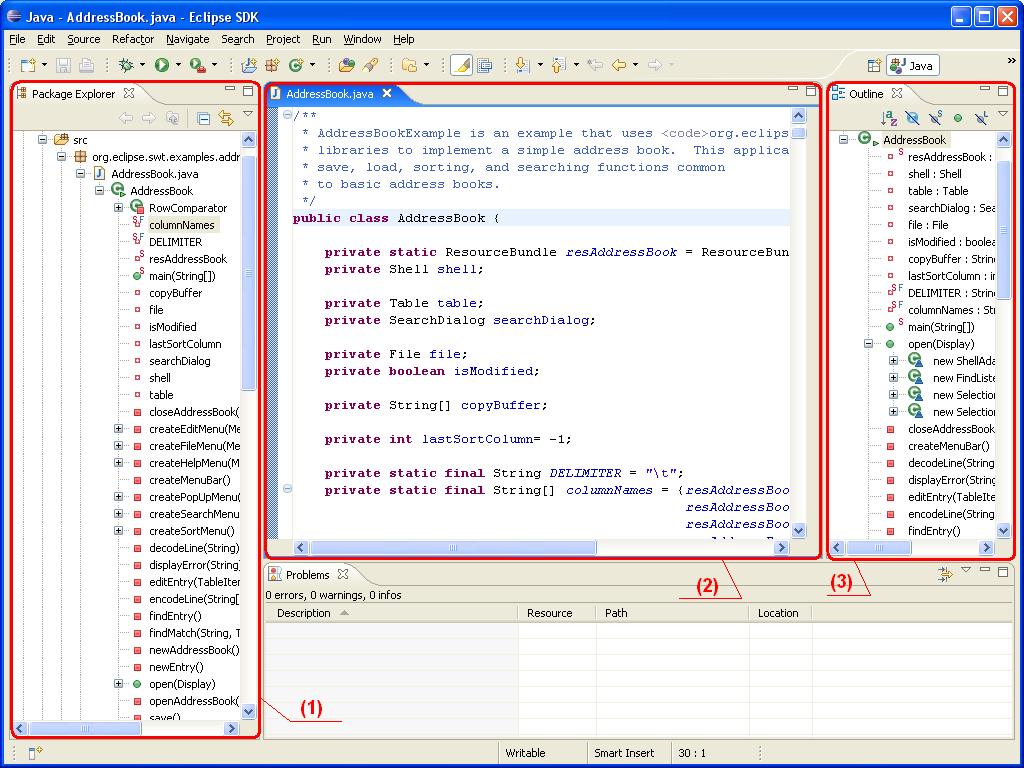The width and height of the screenshot is (1024, 768).
Task: Select the Problems tab
Action: click(308, 575)
